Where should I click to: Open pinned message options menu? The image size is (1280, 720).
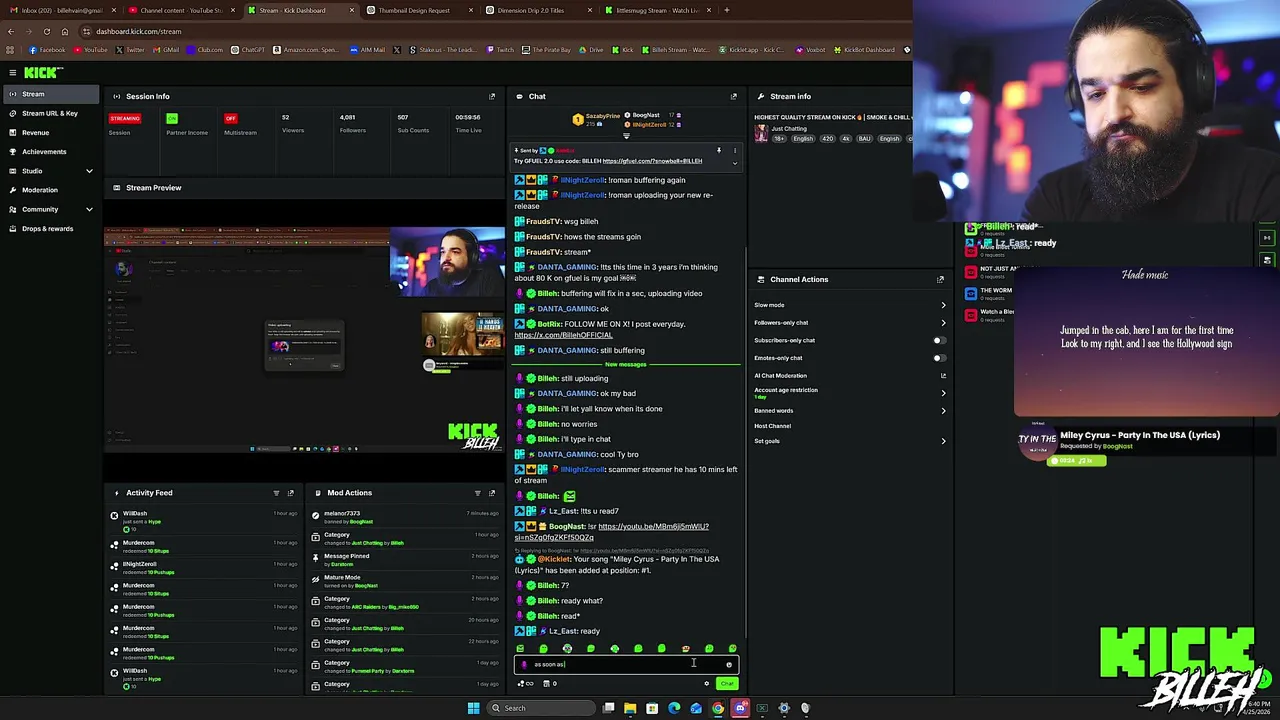pos(734,150)
